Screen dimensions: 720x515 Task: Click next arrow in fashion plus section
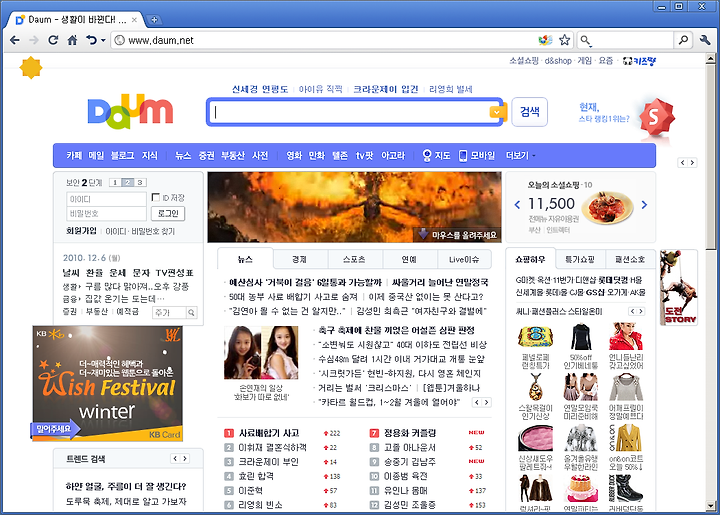[641, 312]
